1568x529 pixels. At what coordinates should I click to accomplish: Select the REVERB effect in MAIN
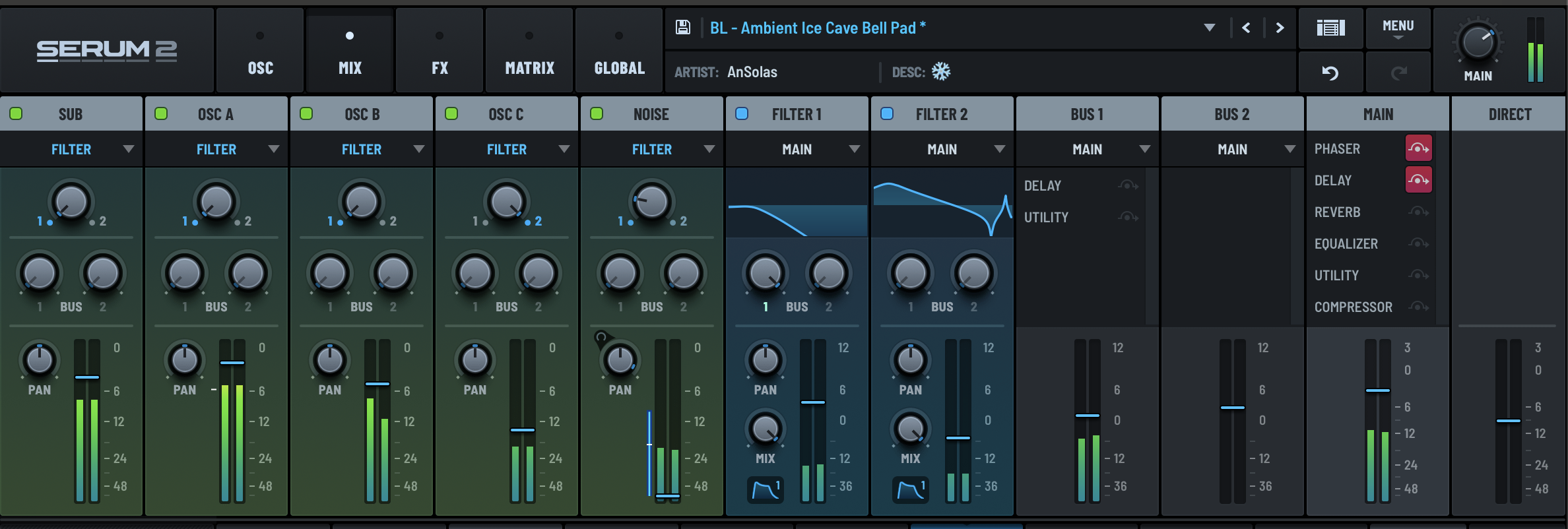click(1337, 212)
